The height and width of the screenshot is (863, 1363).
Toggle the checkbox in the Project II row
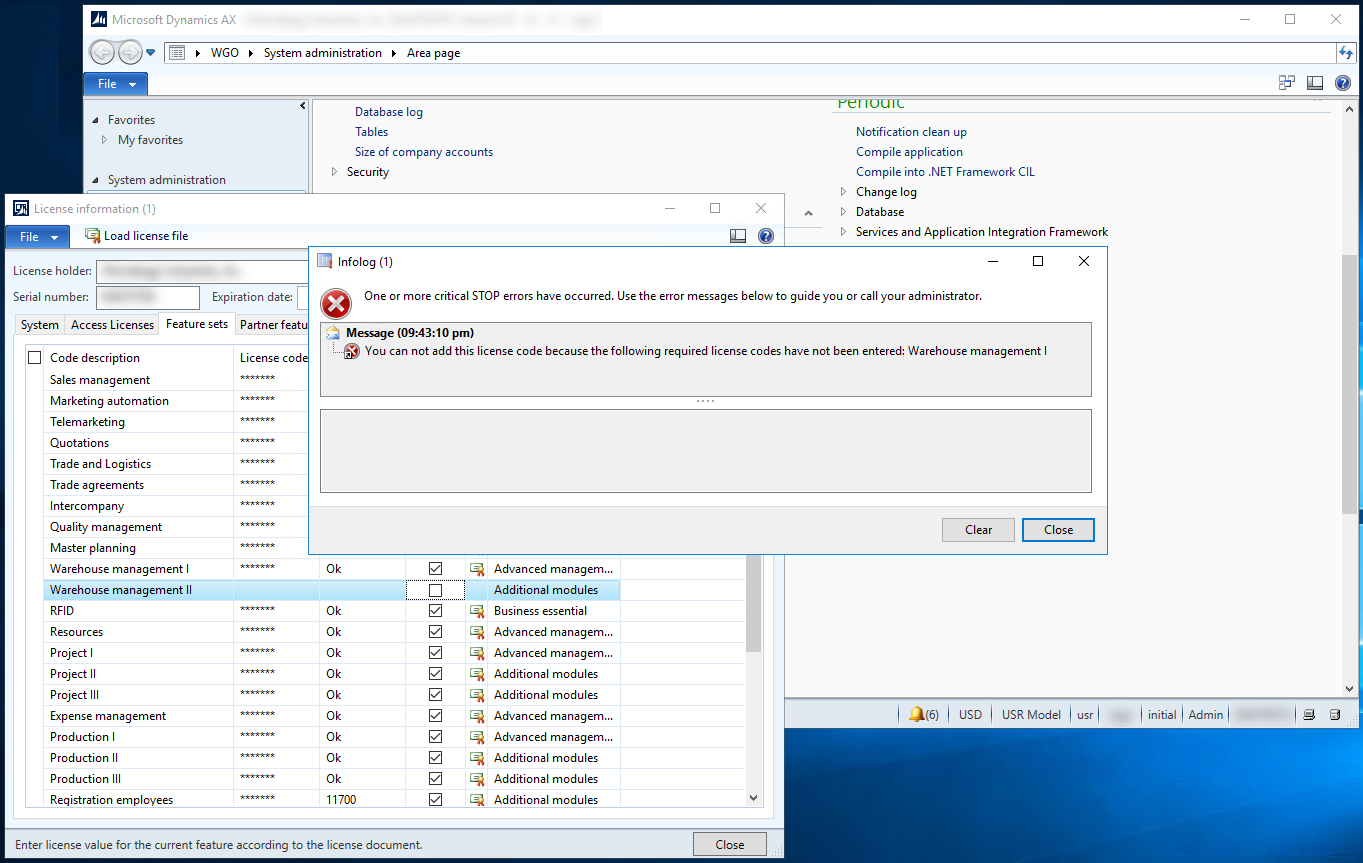point(435,674)
